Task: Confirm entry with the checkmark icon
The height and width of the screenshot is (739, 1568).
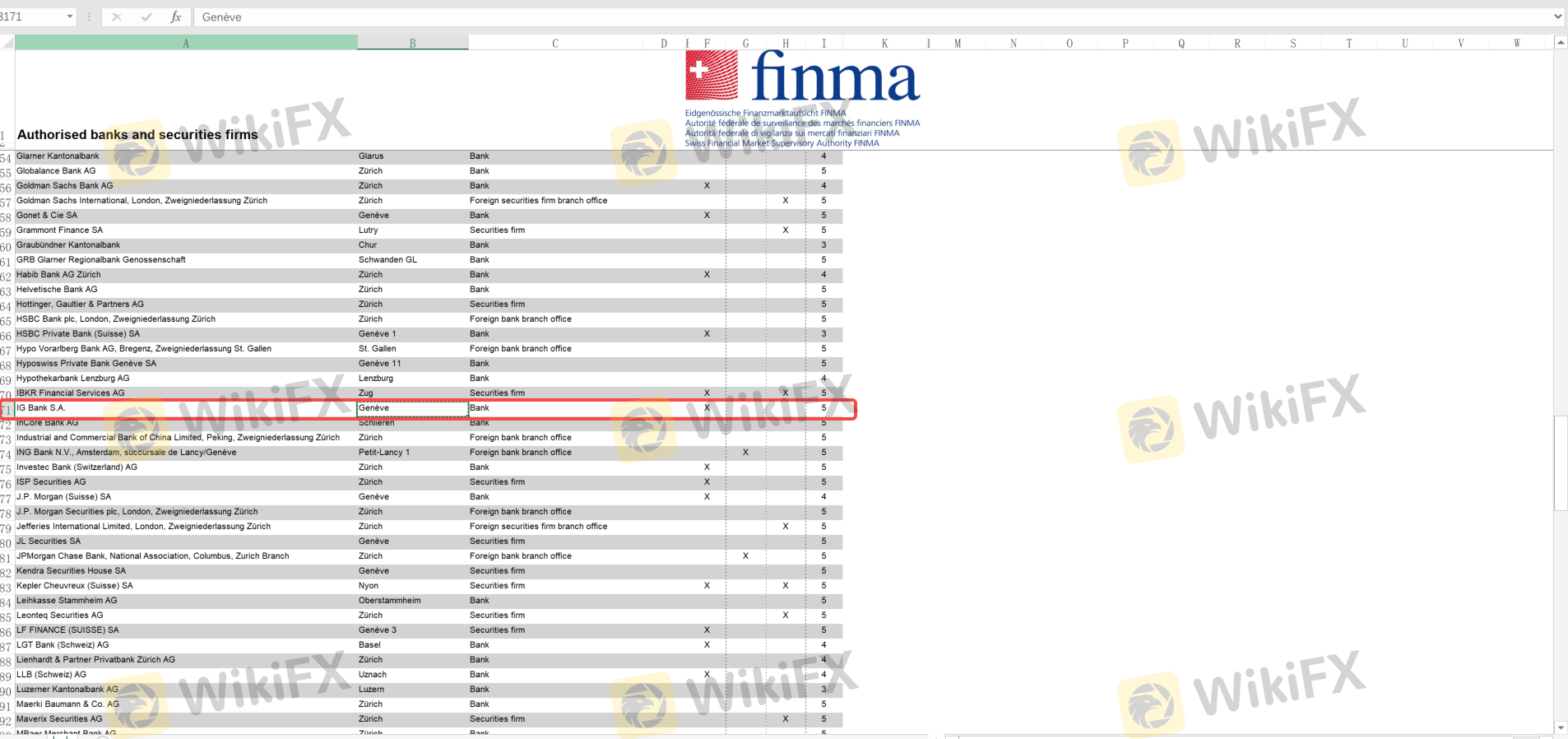Action: (146, 16)
